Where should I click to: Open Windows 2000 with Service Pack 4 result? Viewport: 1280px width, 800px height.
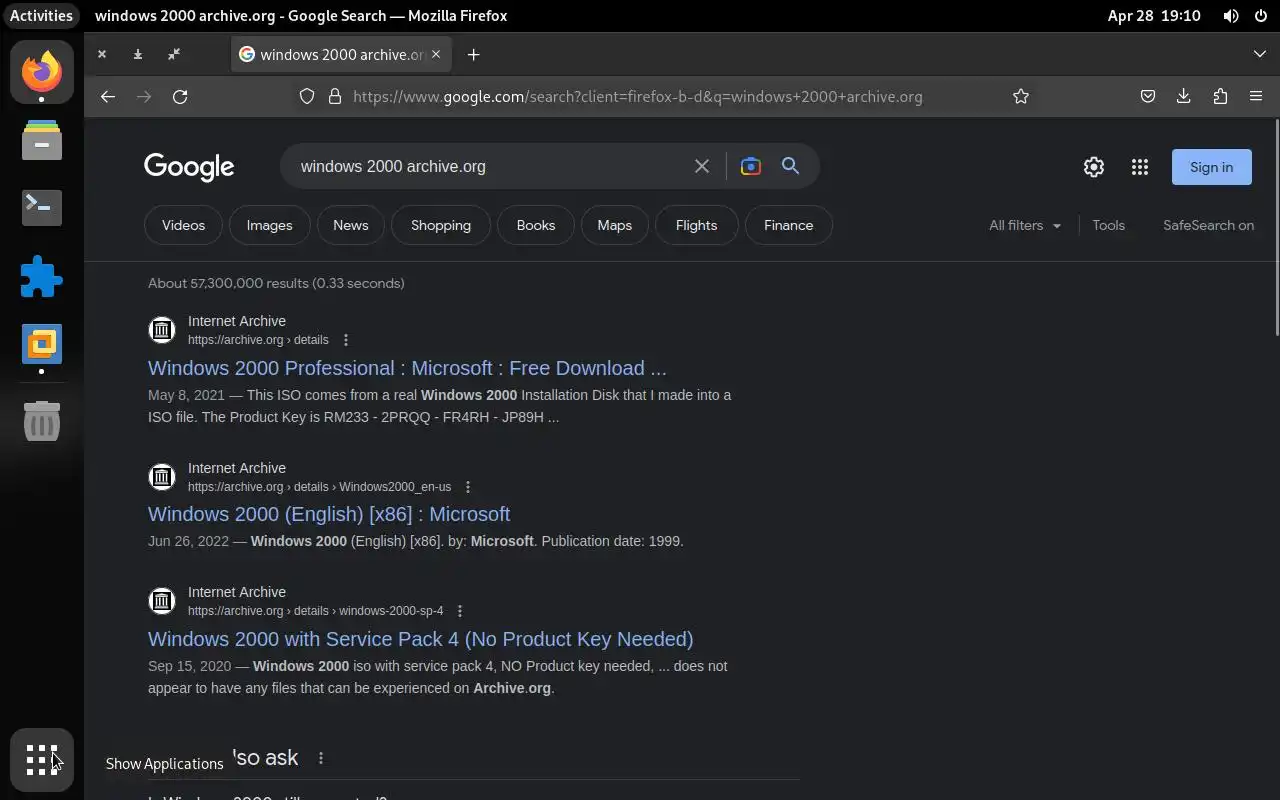click(x=420, y=639)
